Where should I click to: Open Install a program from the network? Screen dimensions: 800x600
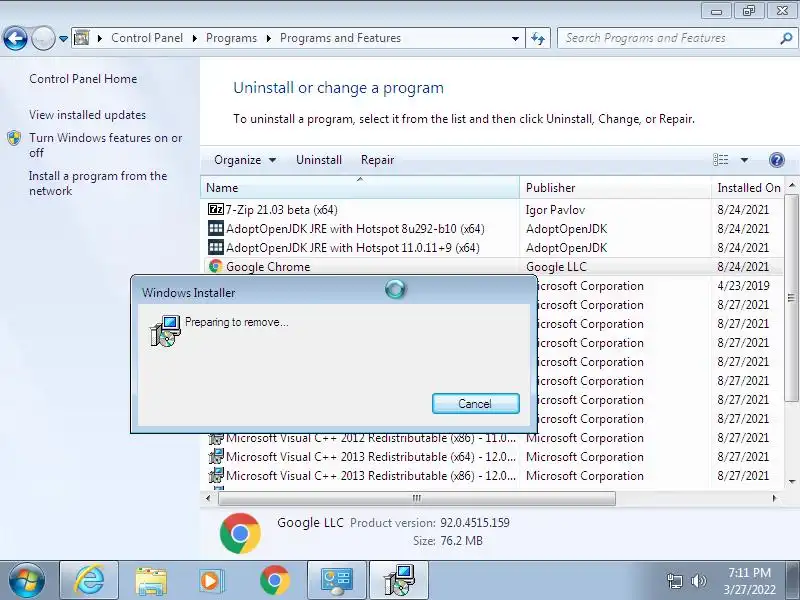[98, 183]
